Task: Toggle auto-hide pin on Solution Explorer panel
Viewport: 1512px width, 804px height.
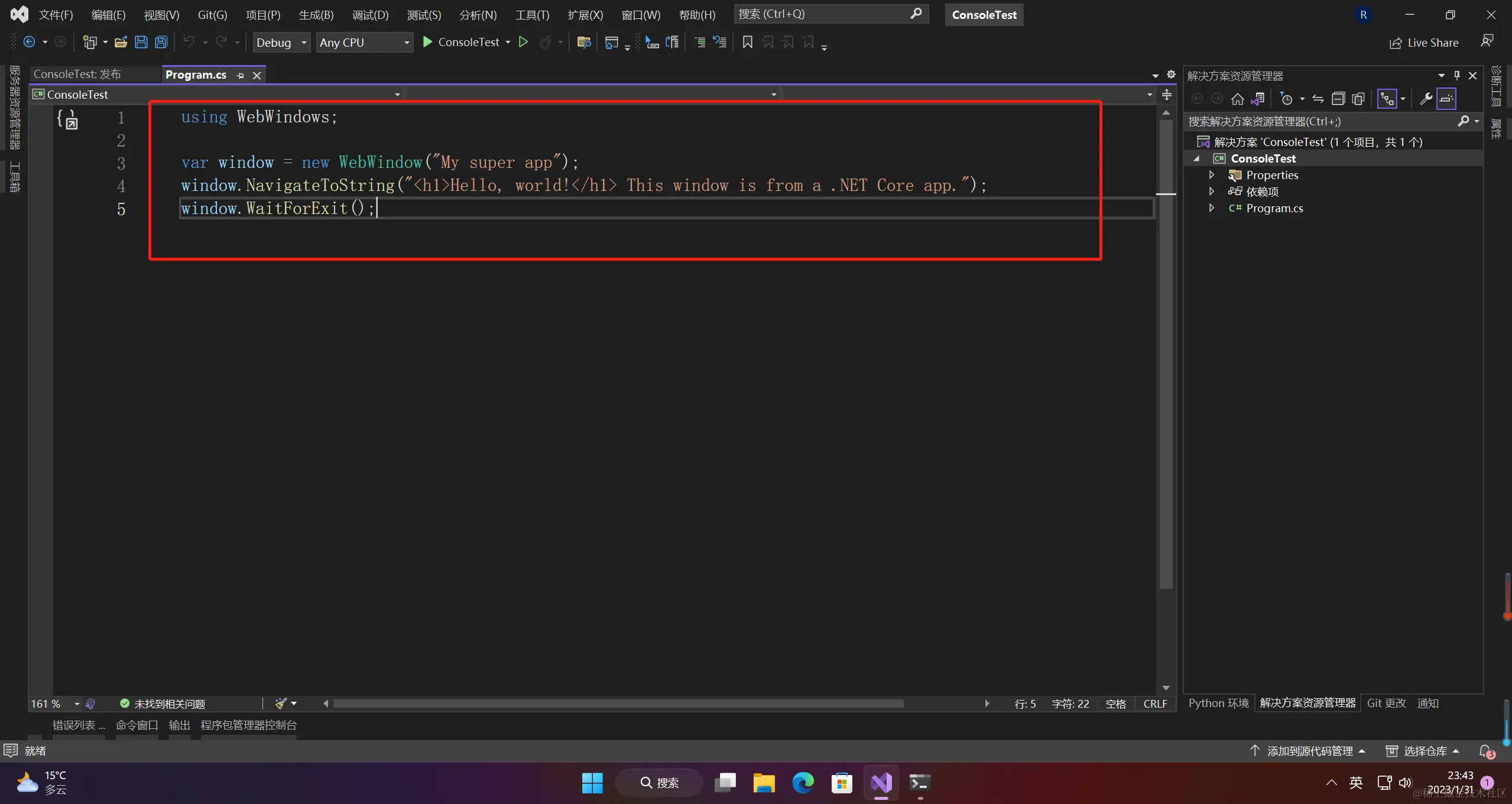Action: point(1457,76)
